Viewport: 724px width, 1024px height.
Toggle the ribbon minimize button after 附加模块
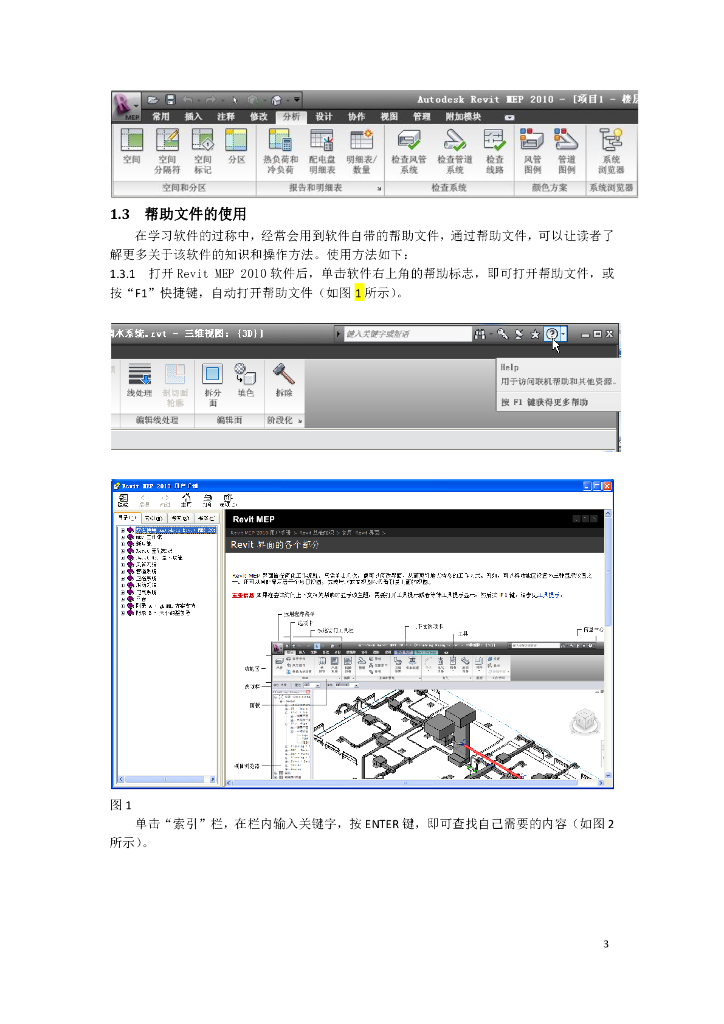[509, 117]
